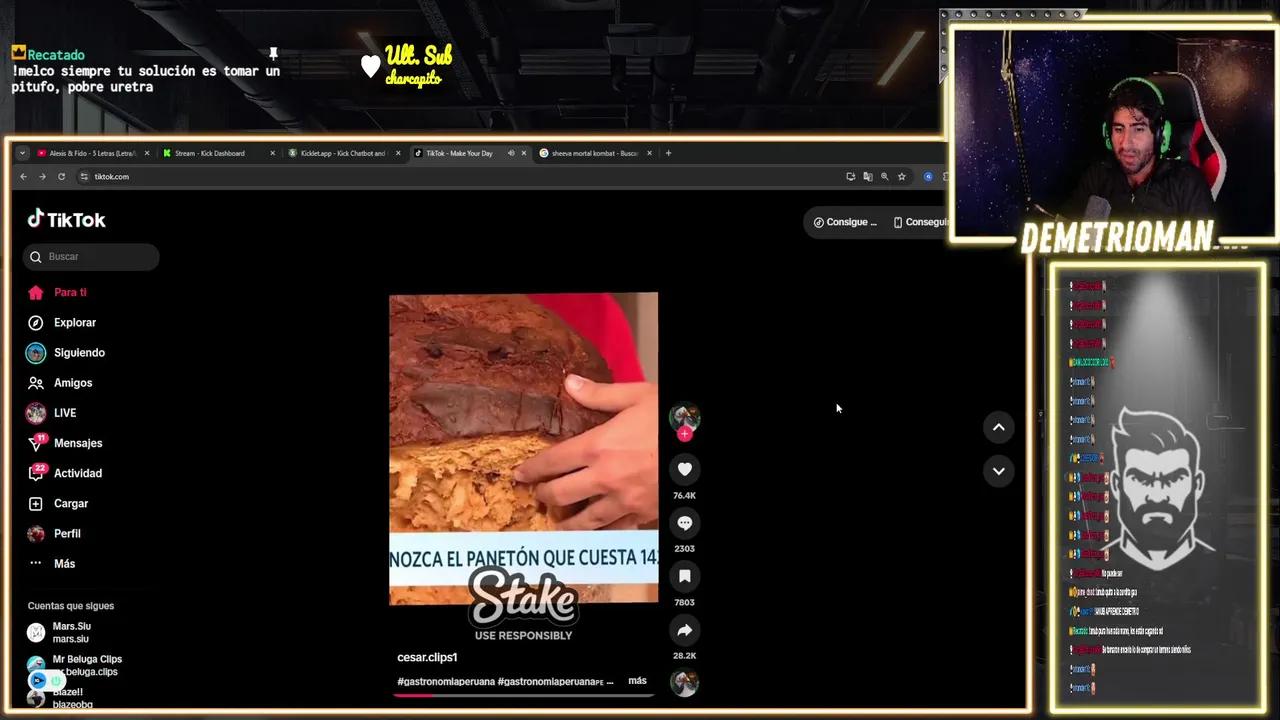Click the Cargar upload option

70,503
